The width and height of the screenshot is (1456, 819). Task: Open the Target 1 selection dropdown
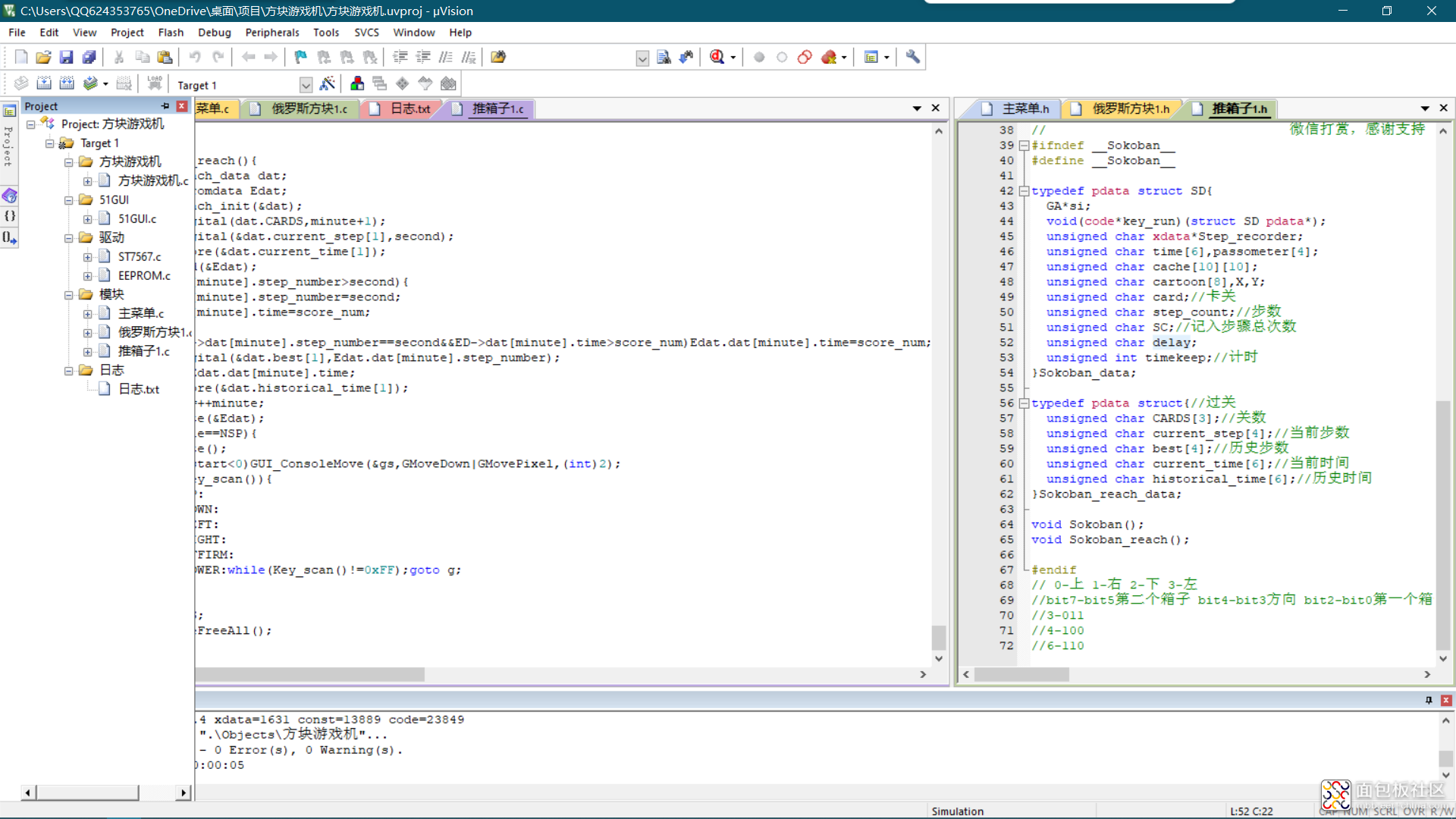click(x=306, y=85)
